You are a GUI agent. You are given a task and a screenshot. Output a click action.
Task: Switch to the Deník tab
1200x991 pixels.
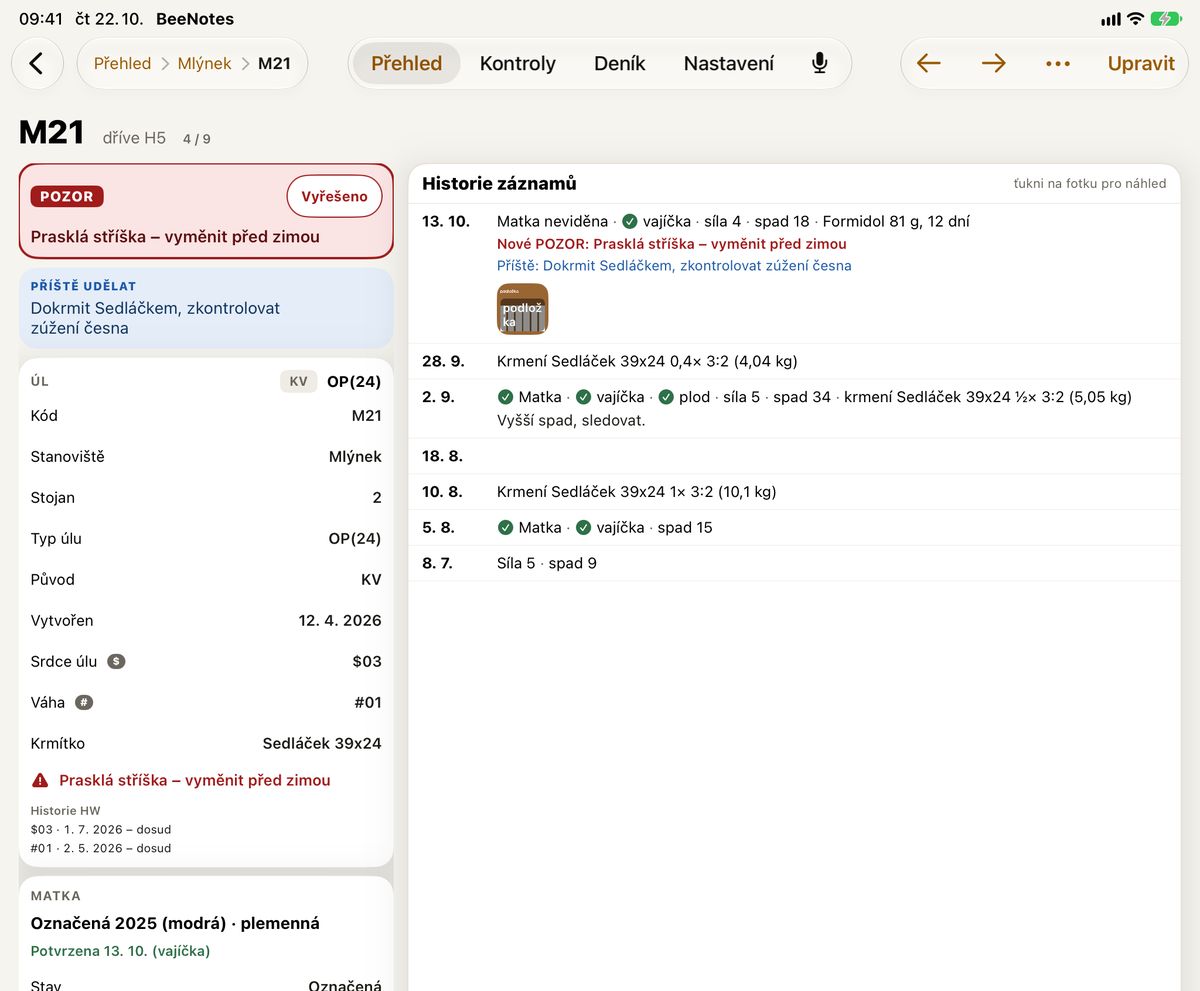click(x=620, y=63)
